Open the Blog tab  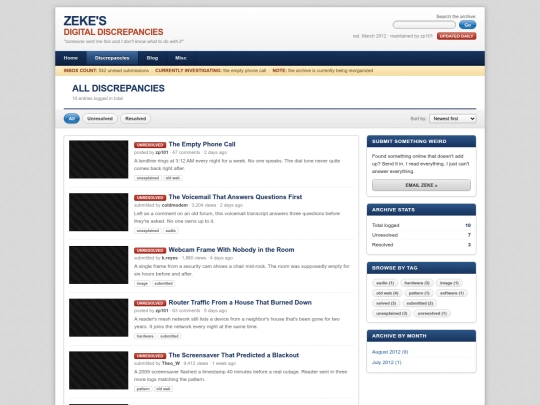(x=152, y=58)
